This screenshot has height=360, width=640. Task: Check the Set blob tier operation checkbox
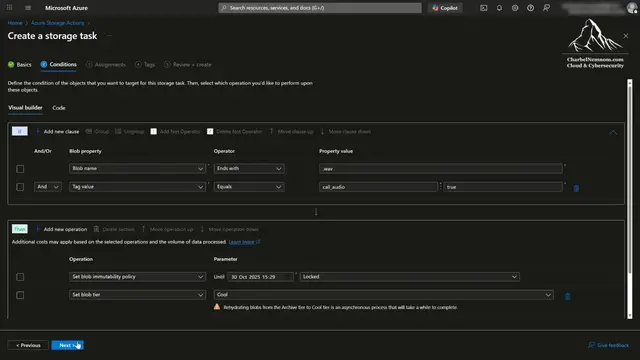click(x=20, y=295)
